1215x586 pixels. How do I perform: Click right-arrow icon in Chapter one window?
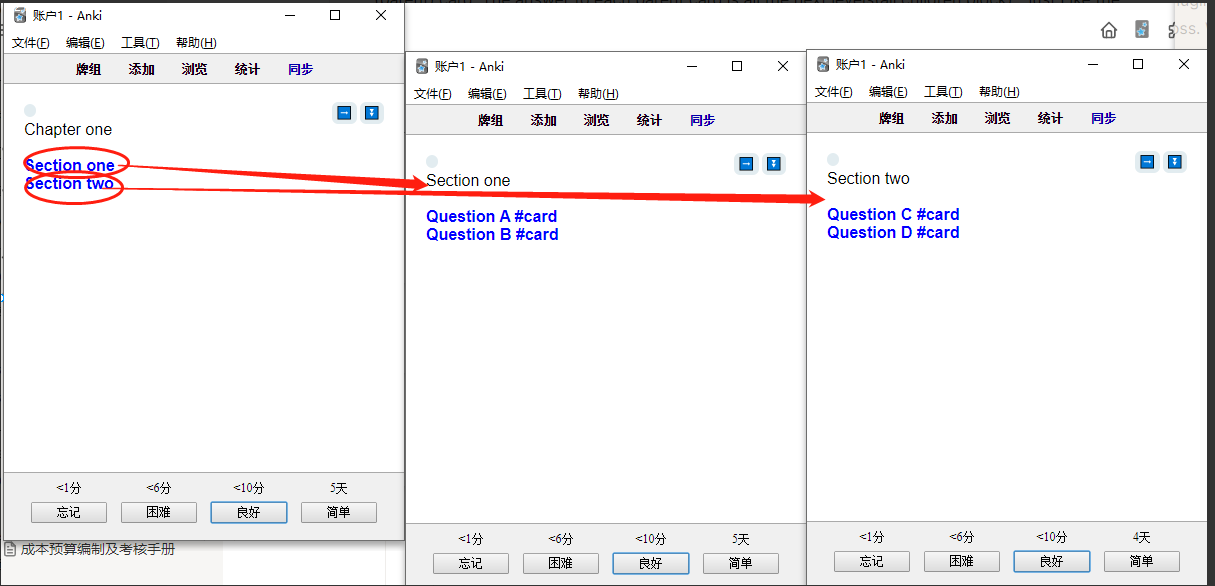(x=344, y=113)
